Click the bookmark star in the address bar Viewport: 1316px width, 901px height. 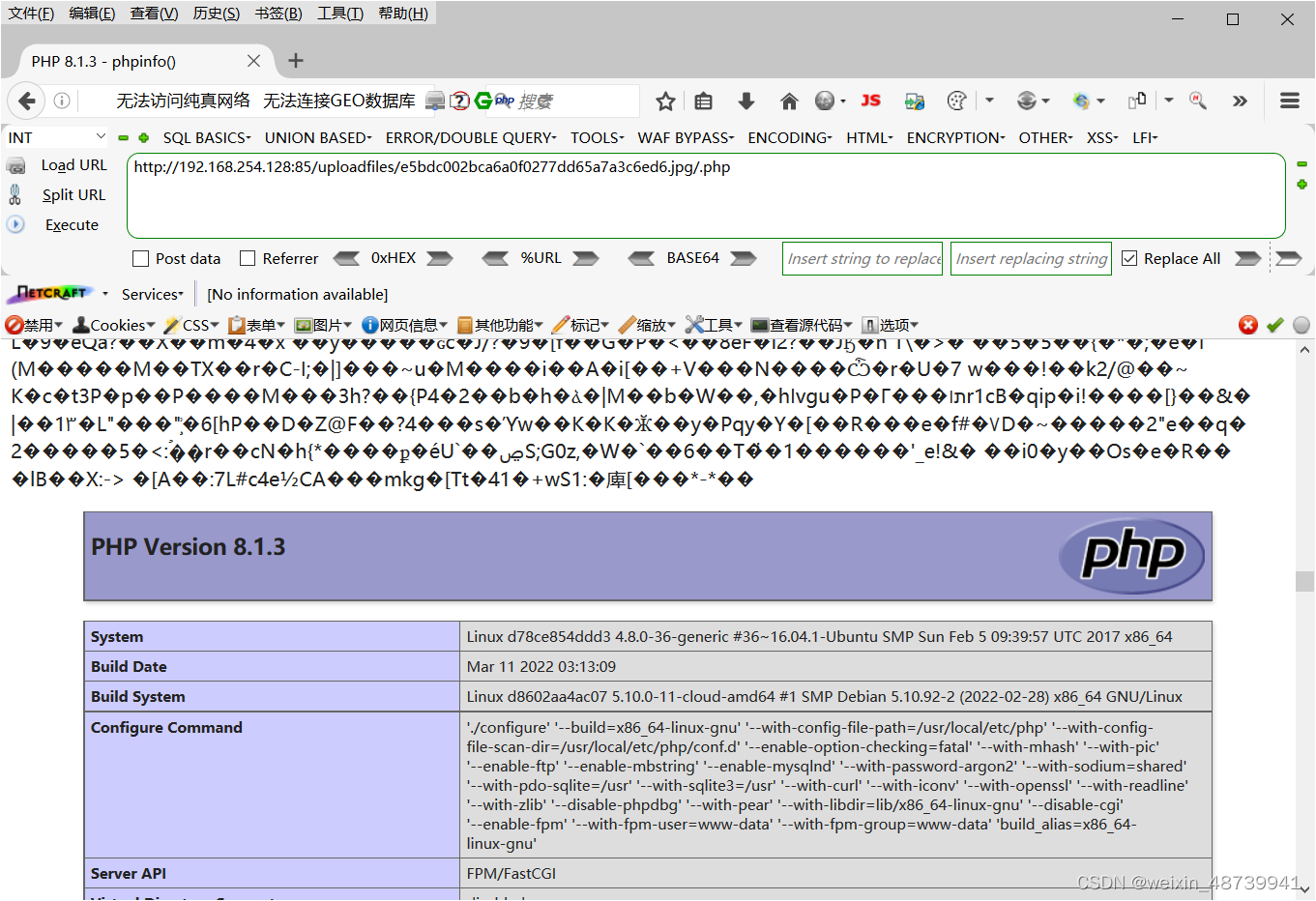[x=664, y=101]
